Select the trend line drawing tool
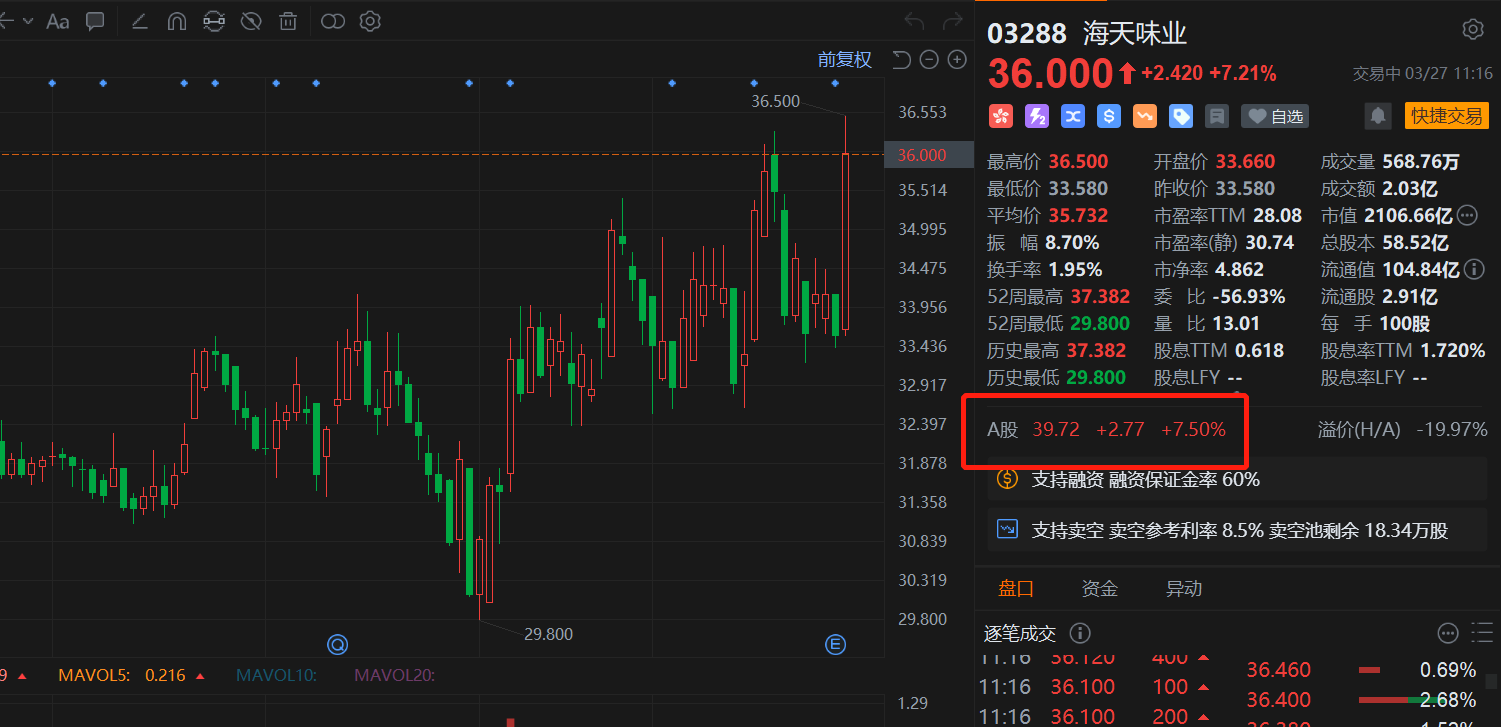 tap(140, 21)
